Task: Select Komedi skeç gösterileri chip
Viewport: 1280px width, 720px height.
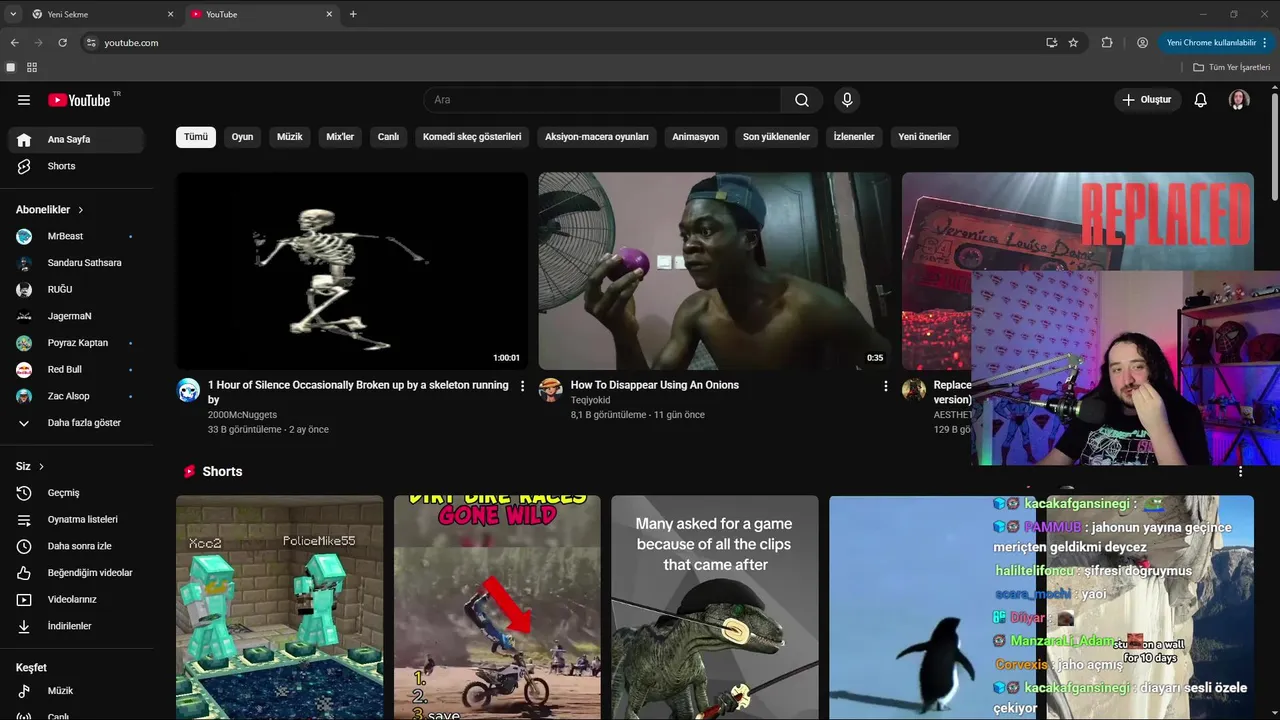Action: (x=472, y=137)
